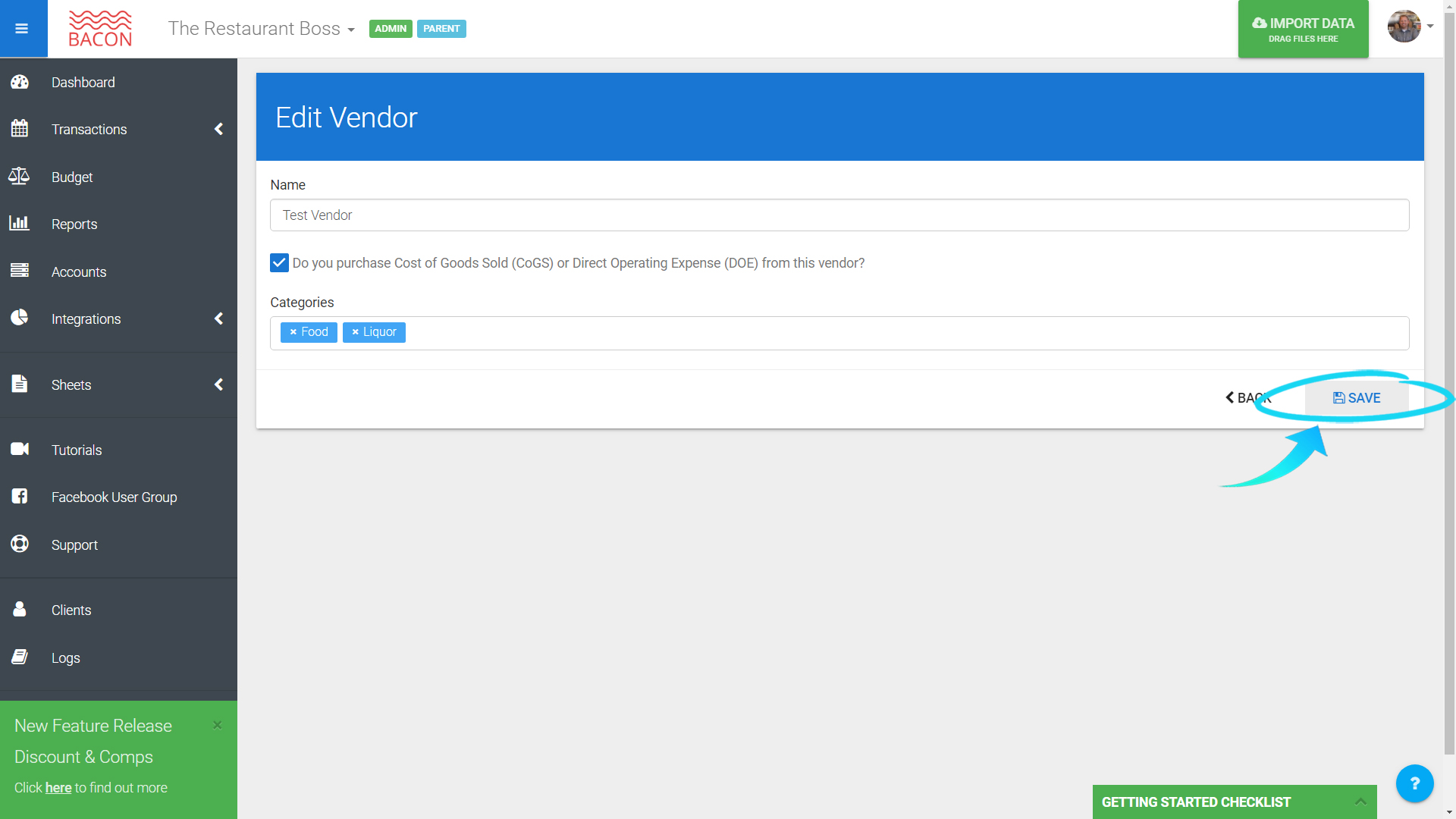Click the vendor Name input field
The image size is (1456, 819).
(x=839, y=215)
